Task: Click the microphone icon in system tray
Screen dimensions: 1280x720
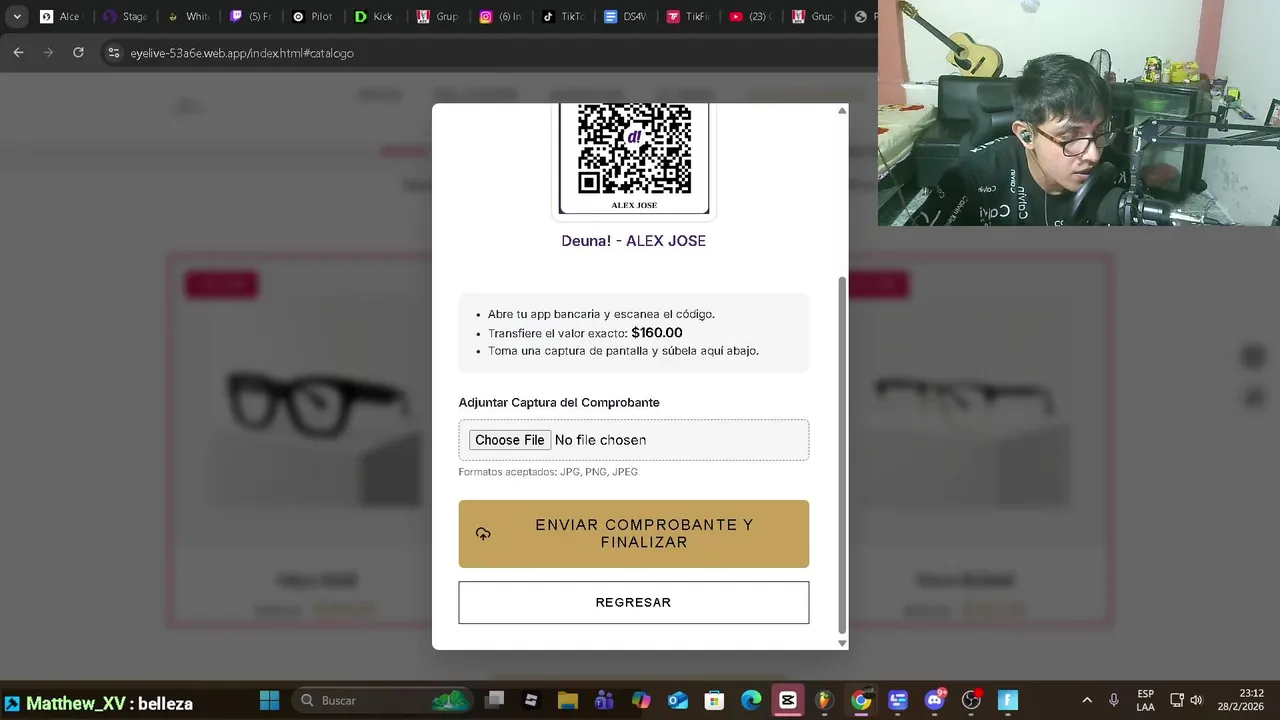Action: click(1114, 700)
